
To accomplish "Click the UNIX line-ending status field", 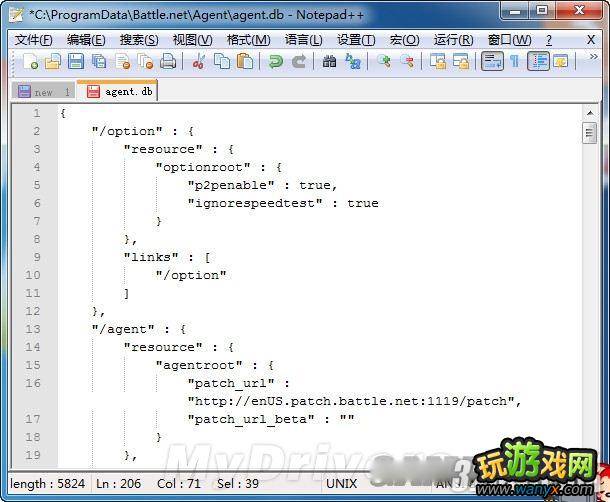I will (x=342, y=484).
